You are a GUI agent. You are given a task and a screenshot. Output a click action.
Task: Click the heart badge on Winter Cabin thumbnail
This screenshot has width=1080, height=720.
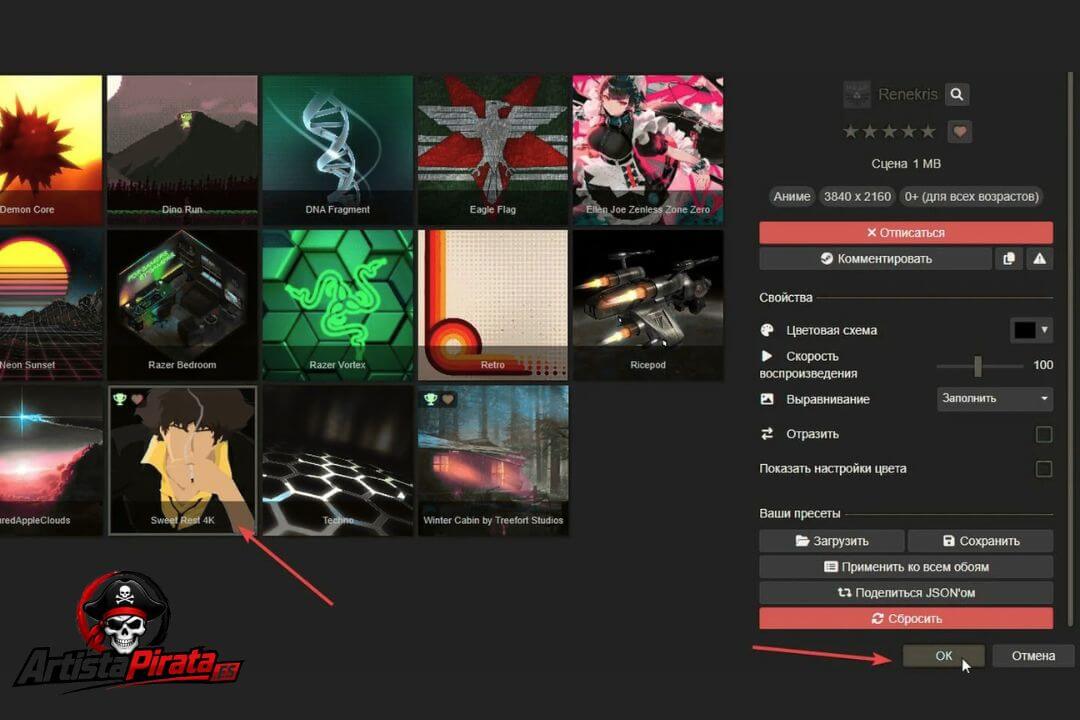pos(448,399)
